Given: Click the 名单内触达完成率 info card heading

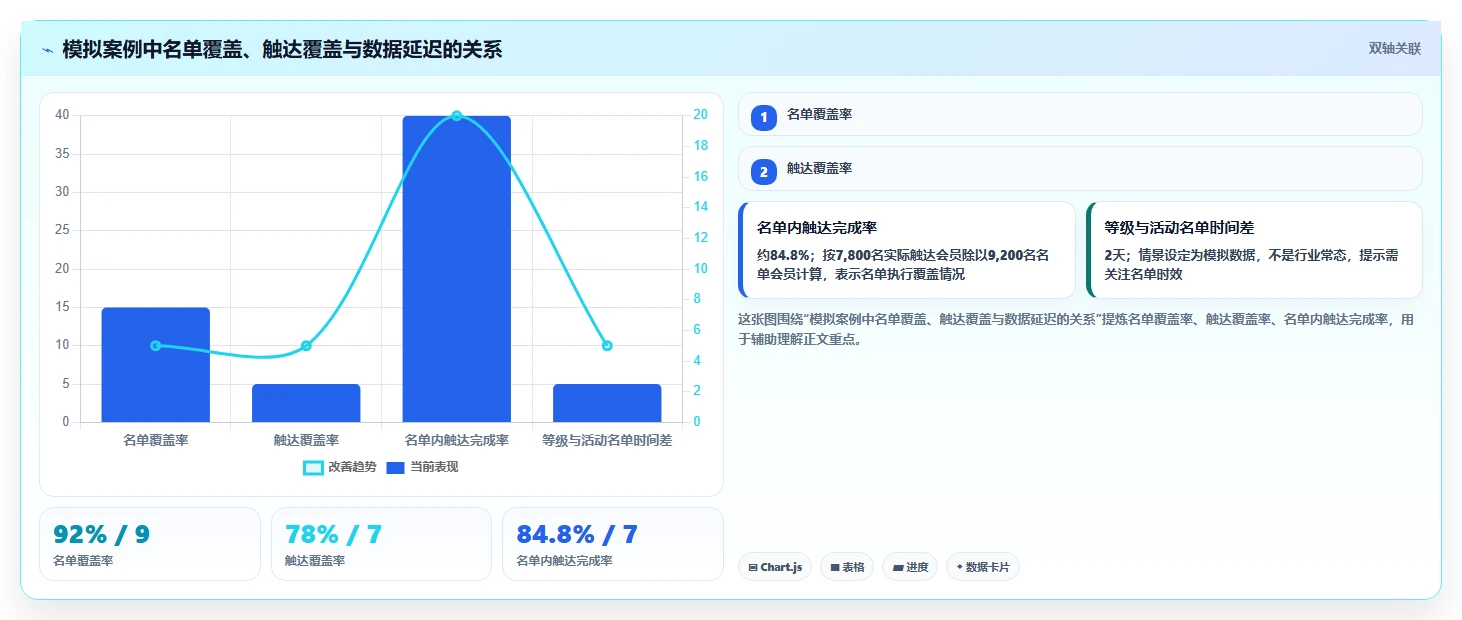Looking at the screenshot, I should (817, 228).
